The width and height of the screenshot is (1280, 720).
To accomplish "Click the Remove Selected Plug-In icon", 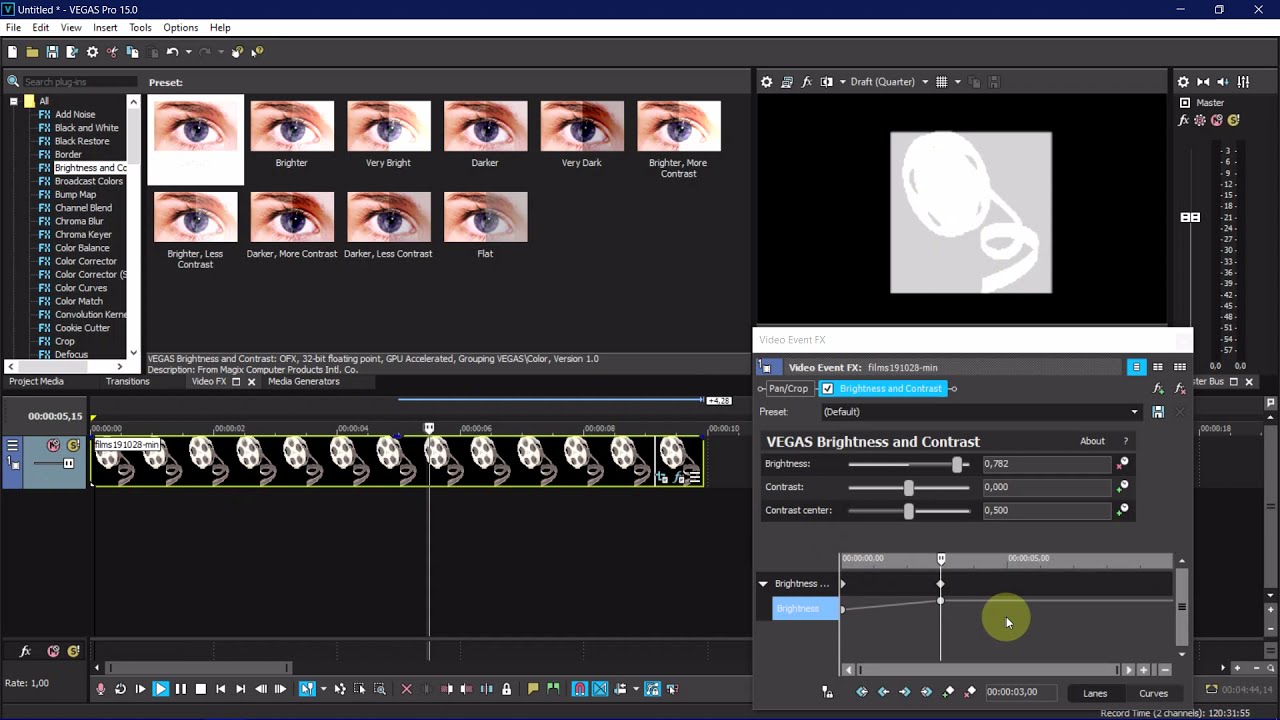I will pos(1180,389).
